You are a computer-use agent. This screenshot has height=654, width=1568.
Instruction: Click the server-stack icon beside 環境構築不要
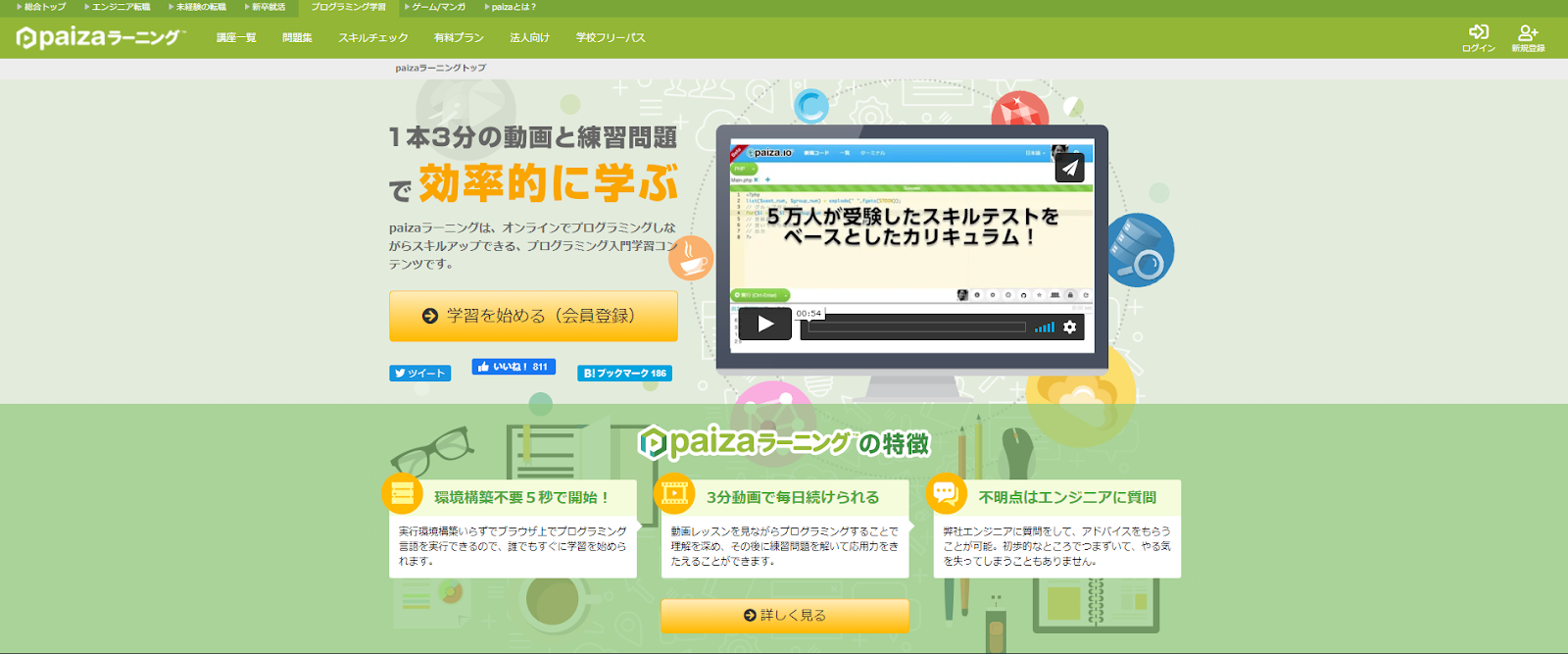coord(402,493)
